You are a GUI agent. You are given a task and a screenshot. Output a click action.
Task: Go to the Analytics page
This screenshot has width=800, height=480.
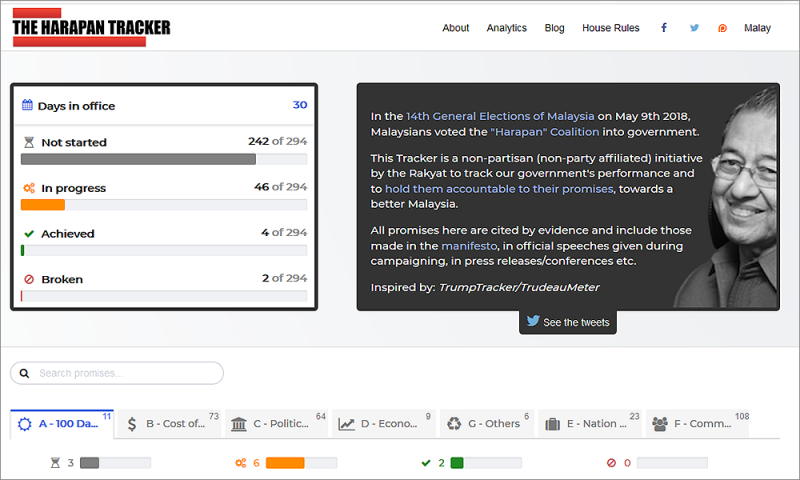click(x=506, y=28)
